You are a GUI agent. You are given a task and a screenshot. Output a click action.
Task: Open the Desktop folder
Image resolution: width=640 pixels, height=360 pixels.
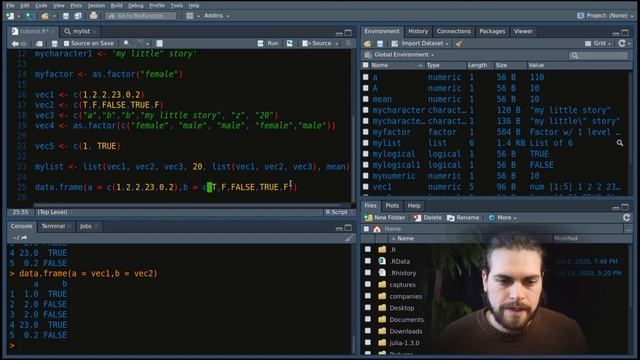(402, 308)
